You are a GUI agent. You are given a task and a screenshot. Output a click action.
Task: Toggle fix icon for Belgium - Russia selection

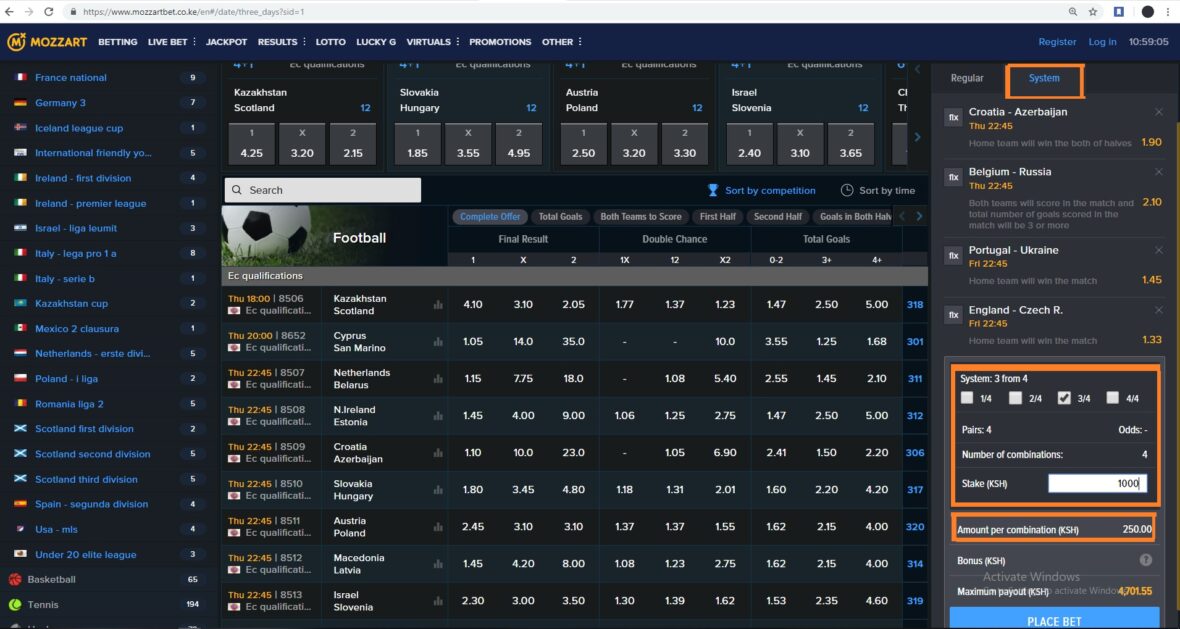pos(953,178)
